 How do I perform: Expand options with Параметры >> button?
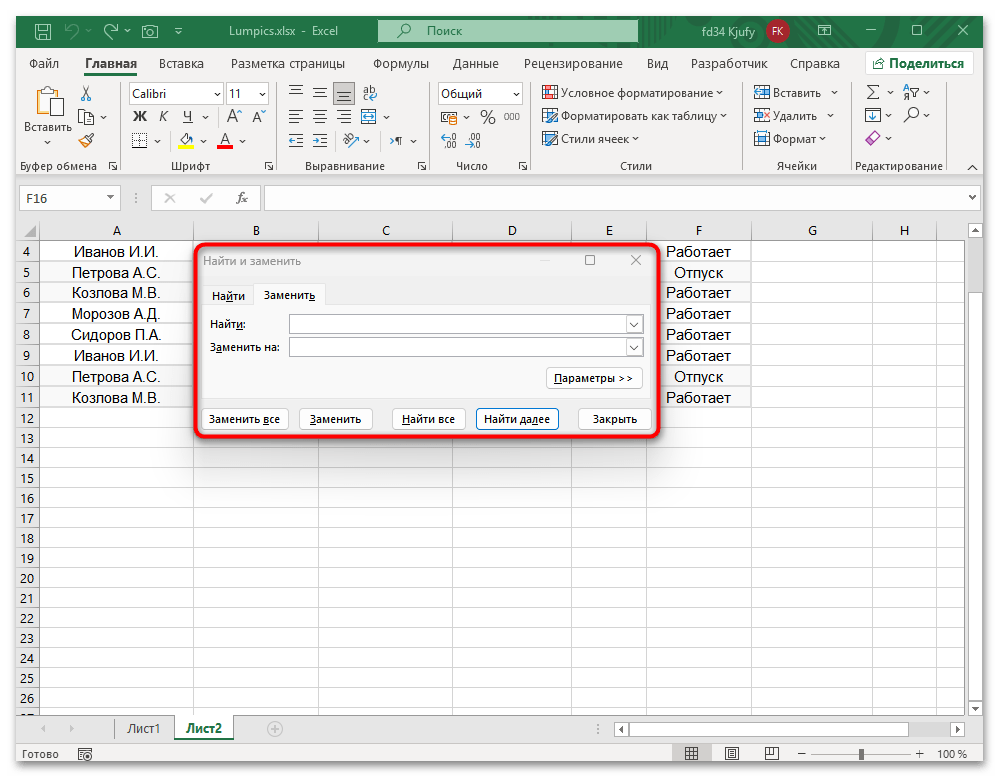tap(594, 378)
